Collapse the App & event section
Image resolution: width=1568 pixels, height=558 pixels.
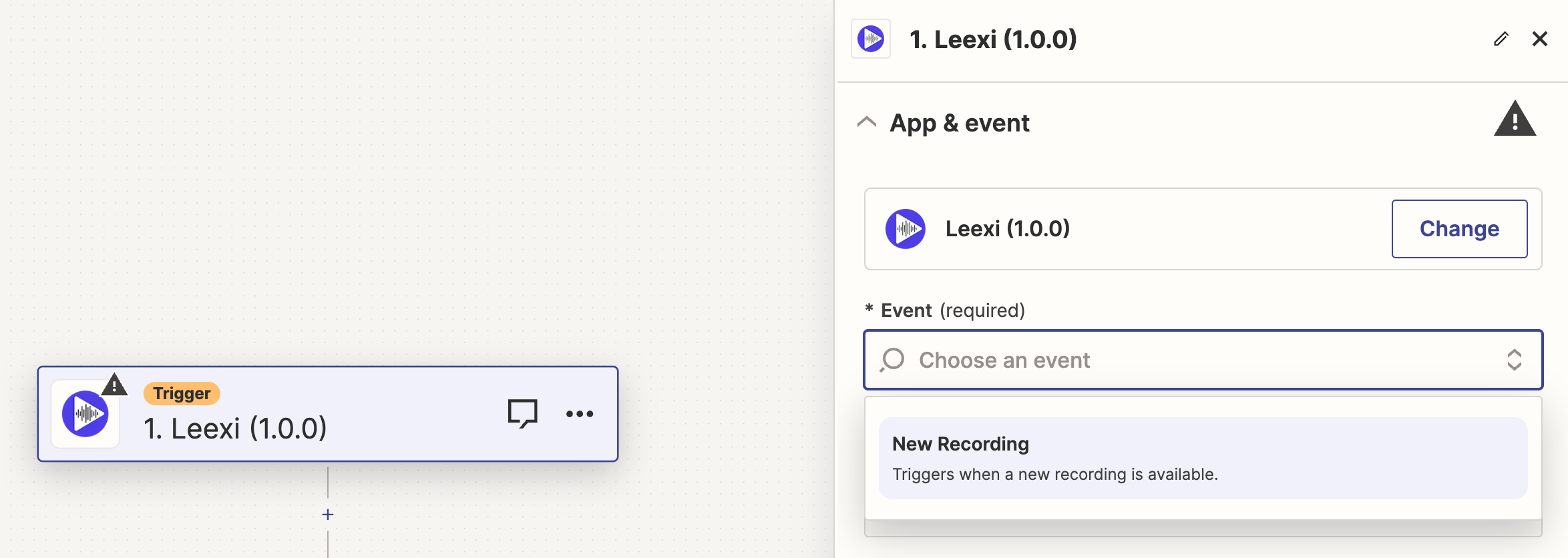point(867,122)
